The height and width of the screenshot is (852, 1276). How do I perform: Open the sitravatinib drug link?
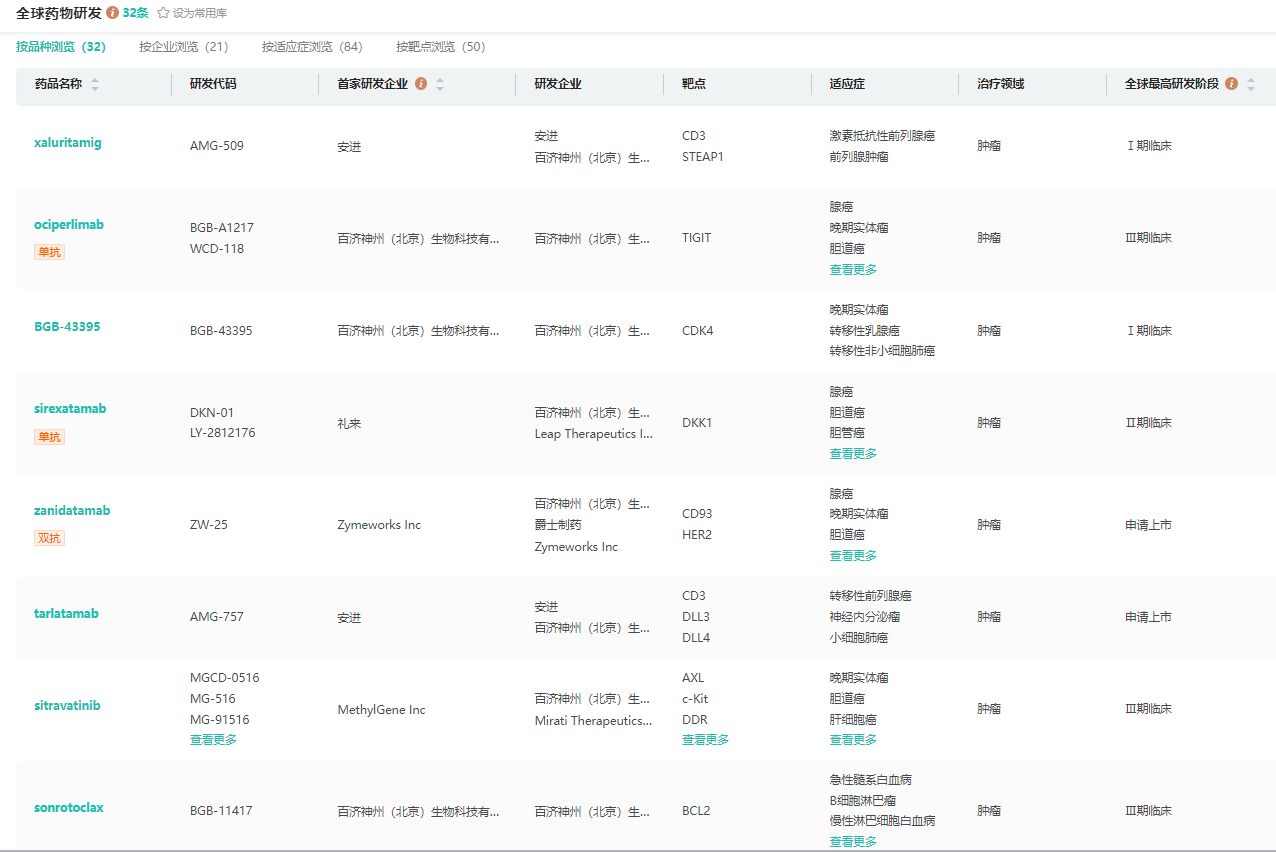coord(67,706)
